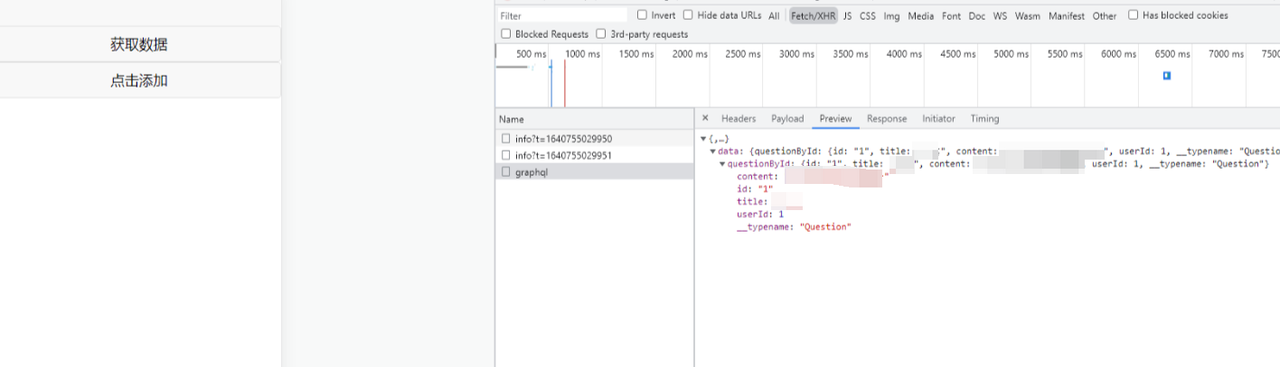The image size is (1280, 367).
Task: Filter requests by JS
Action: [x=847, y=16]
